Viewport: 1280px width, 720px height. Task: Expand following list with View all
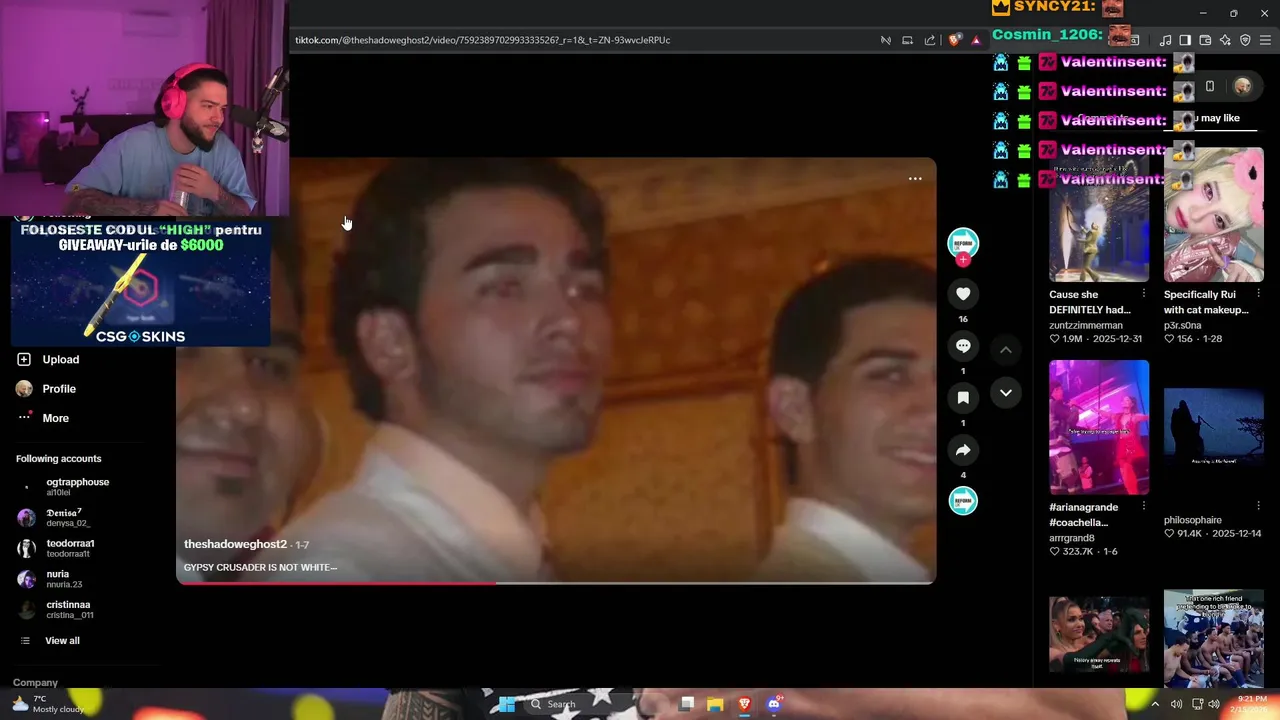tap(49, 640)
